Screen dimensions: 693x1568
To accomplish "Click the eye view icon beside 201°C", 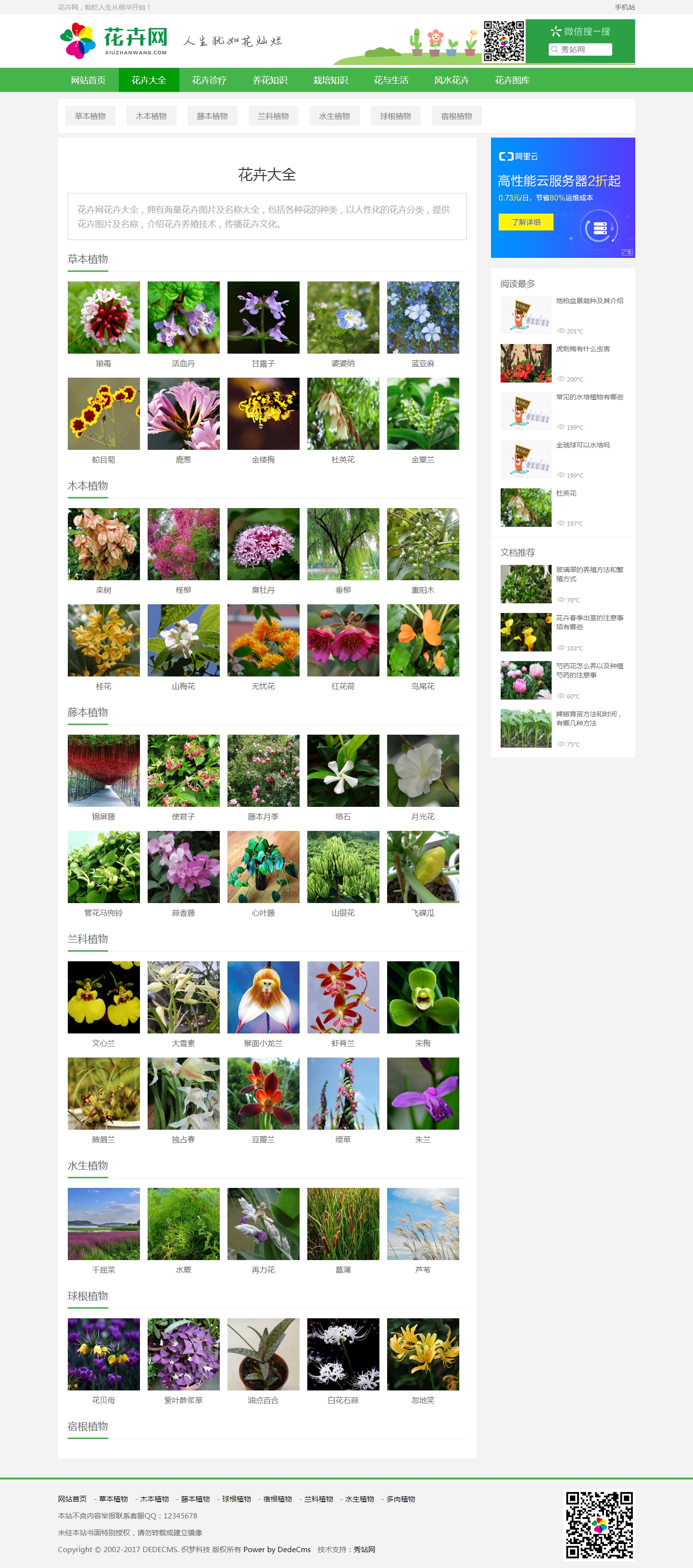I will pyautogui.click(x=561, y=331).
